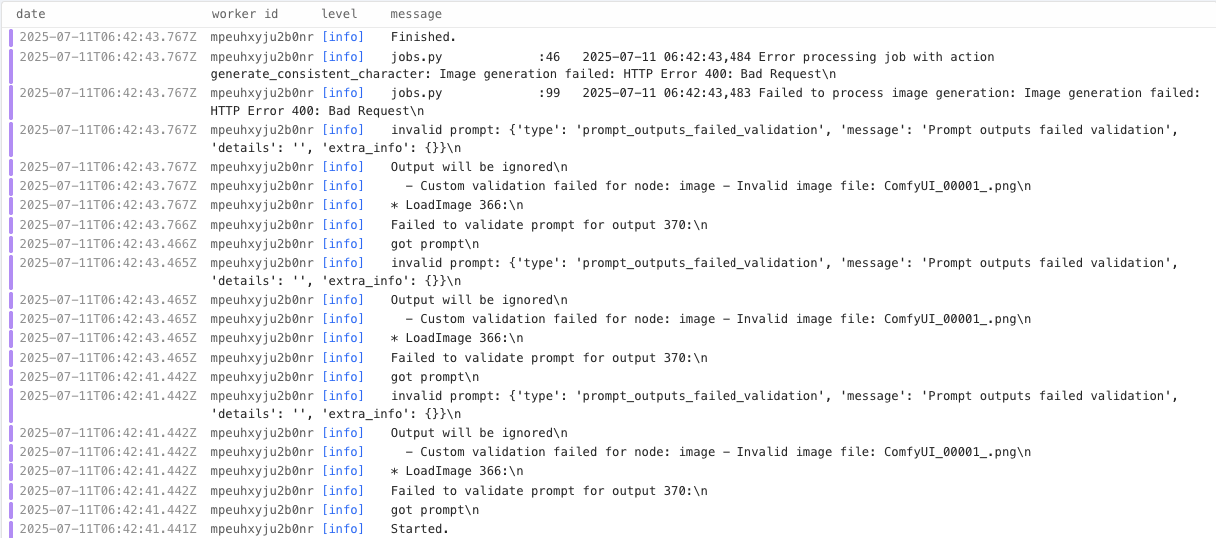Click the [info] tag on the "Started." row
This screenshot has width=1216, height=538.
343,529
